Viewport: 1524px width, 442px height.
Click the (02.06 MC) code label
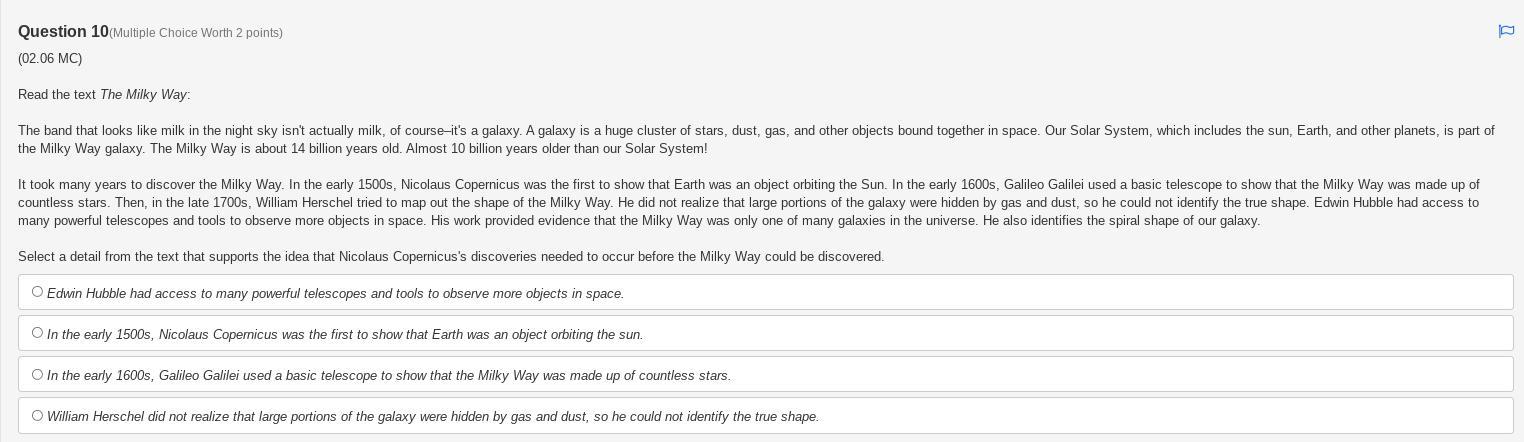50,59
